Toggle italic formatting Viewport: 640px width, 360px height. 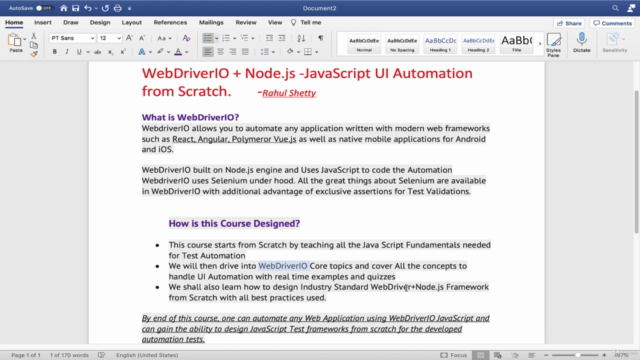point(67,52)
